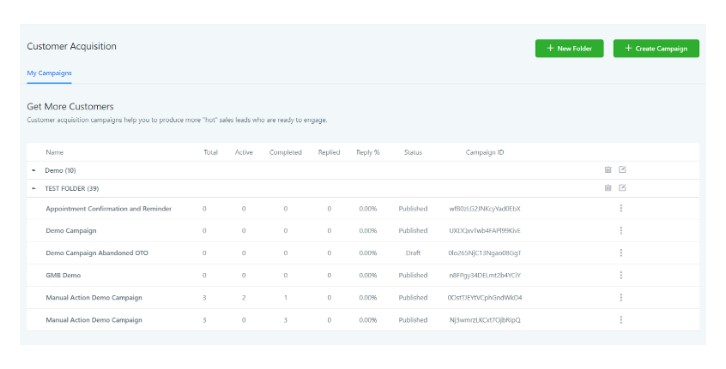Click Completed value 3 in last campaign row
Viewport: 726px width, 369px height.
[x=286, y=319]
